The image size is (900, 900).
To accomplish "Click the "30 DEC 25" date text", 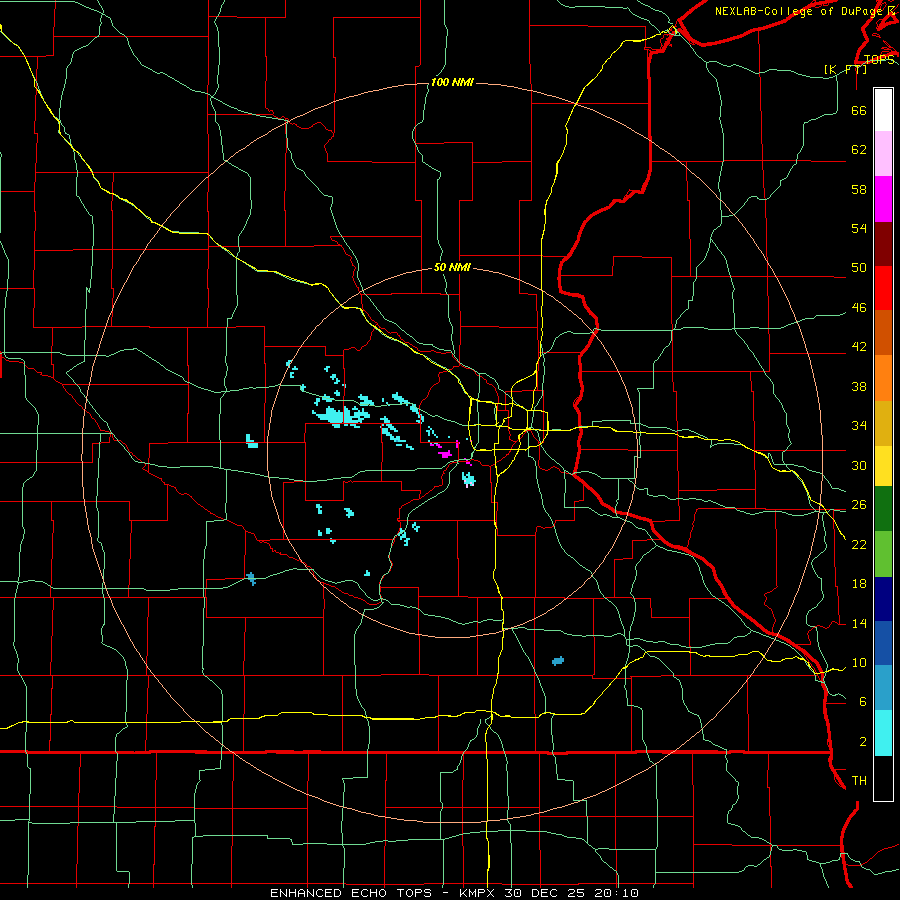I will (544, 893).
